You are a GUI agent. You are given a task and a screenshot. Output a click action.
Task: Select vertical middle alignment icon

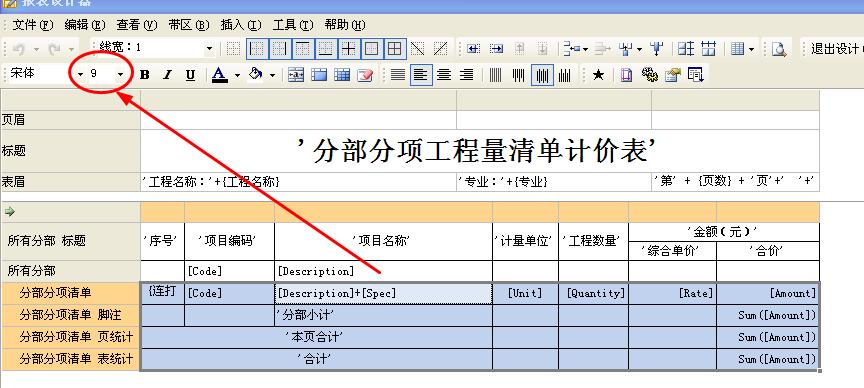[x=542, y=75]
